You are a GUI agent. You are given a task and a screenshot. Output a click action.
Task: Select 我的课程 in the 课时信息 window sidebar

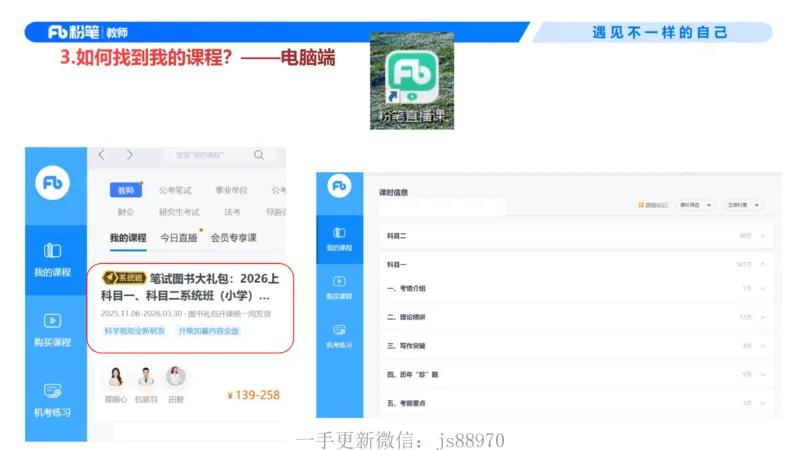[339, 239]
